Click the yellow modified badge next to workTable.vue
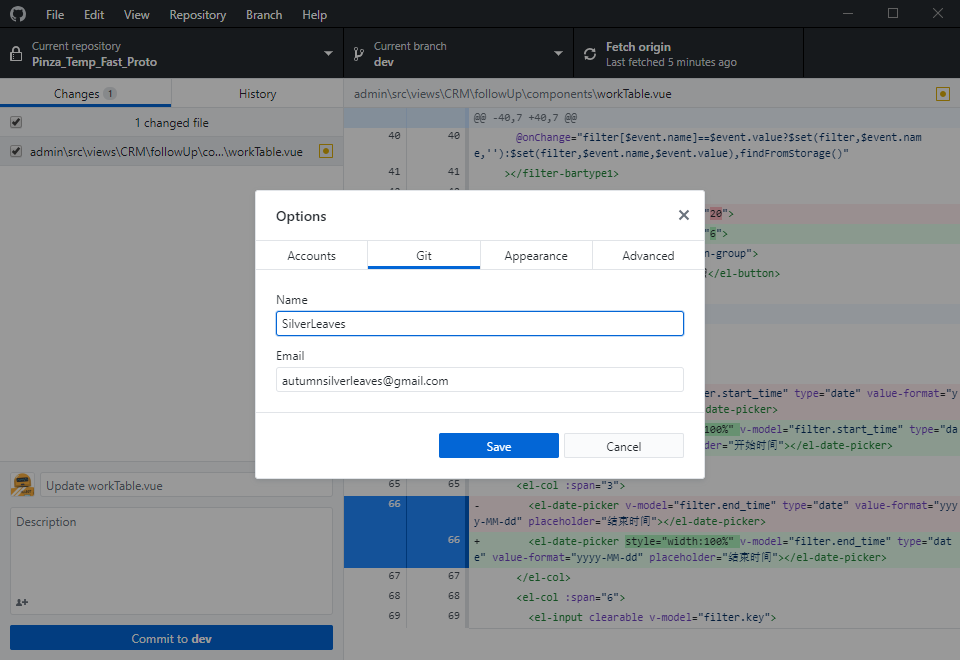This screenshot has height=660, width=960. click(x=325, y=150)
